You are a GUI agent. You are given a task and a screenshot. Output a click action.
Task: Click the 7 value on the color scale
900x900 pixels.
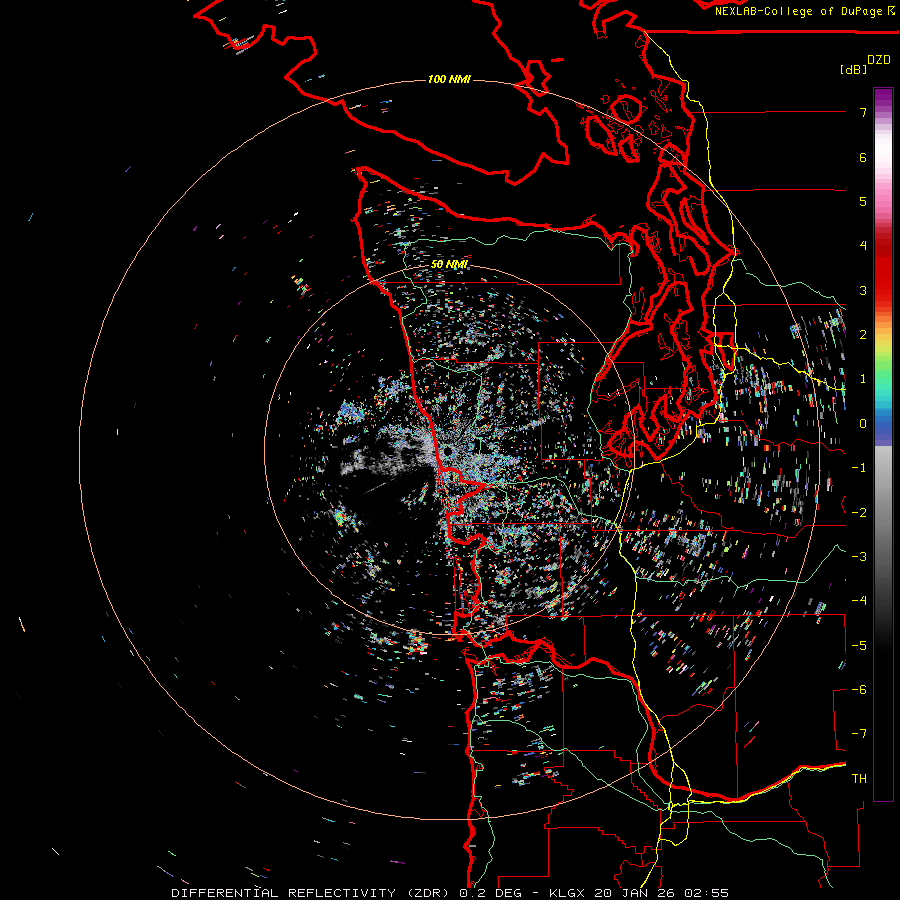[863, 112]
